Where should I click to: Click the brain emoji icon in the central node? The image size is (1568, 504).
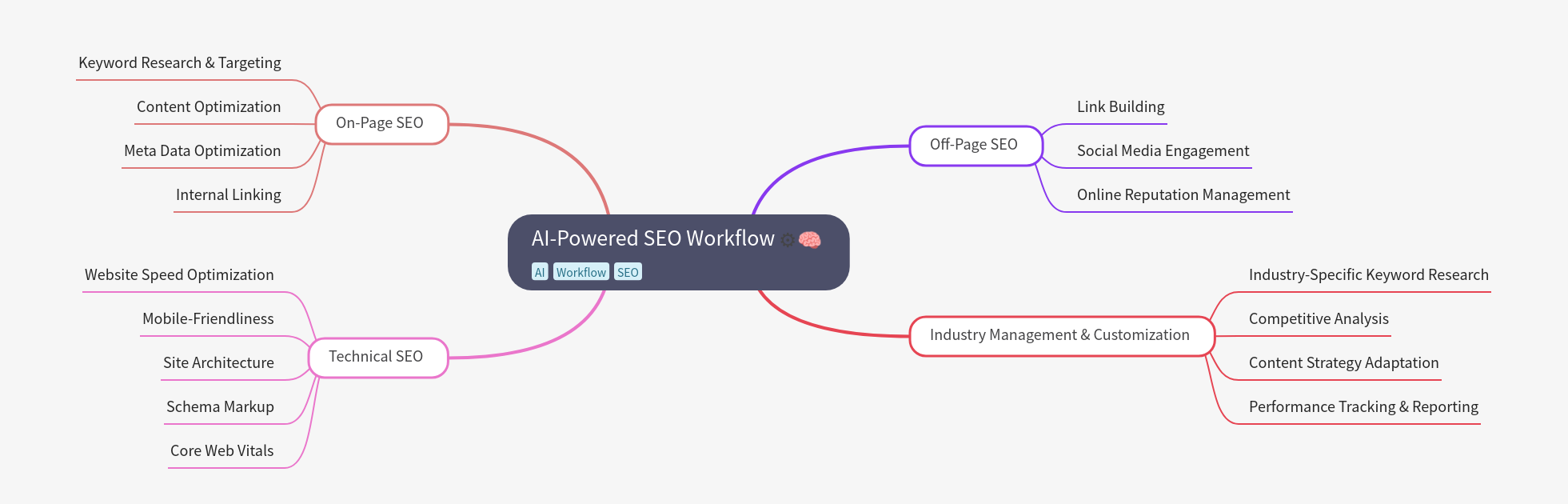(x=810, y=239)
